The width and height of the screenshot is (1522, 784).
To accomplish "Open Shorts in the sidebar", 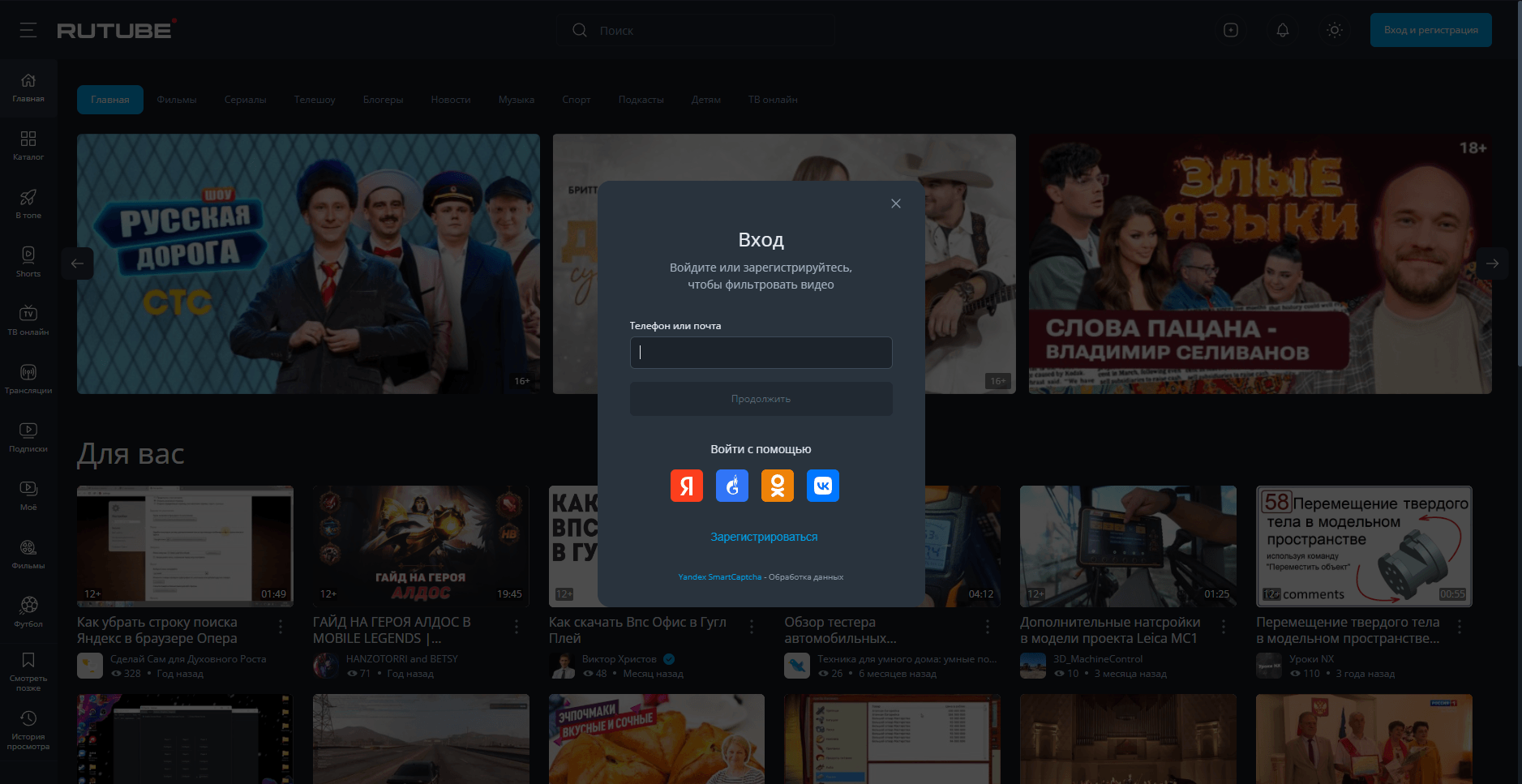I will [28, 263].
